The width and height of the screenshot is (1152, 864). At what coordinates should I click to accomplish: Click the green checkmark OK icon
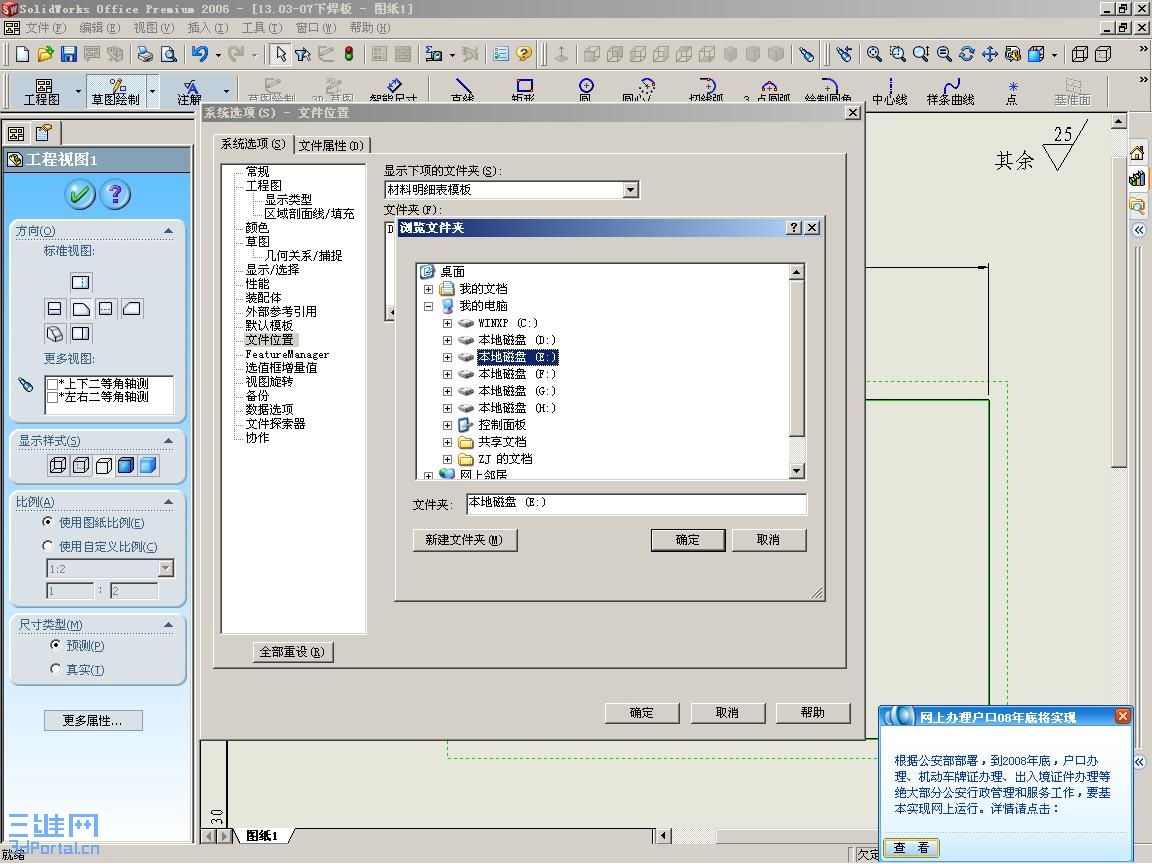[80, 195]
